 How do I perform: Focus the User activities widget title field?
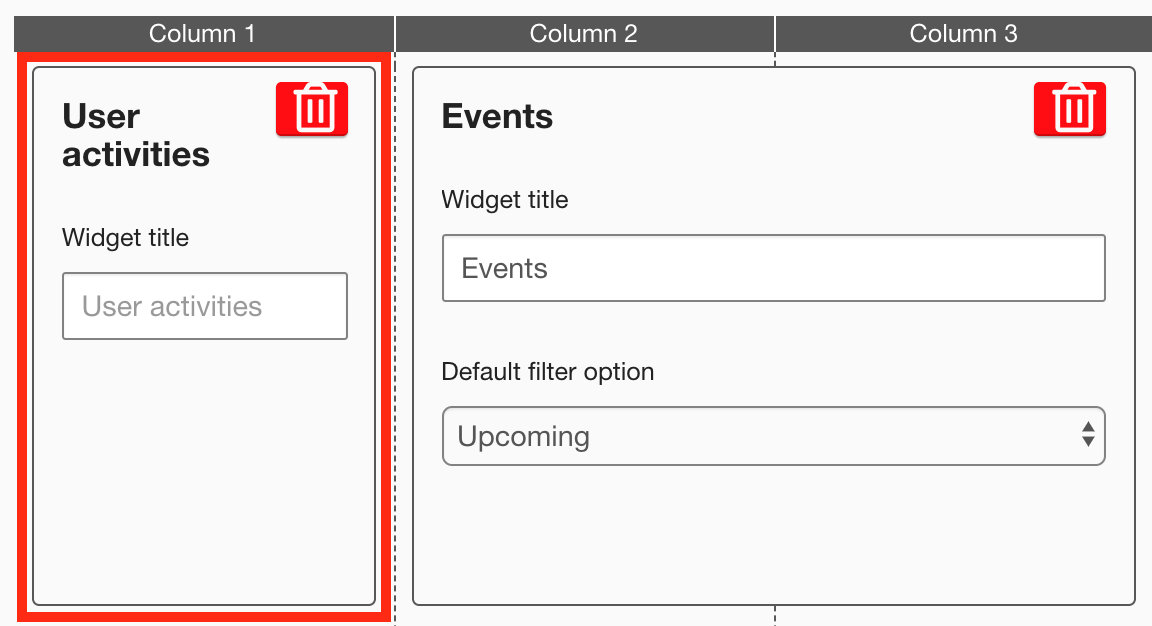204,306
